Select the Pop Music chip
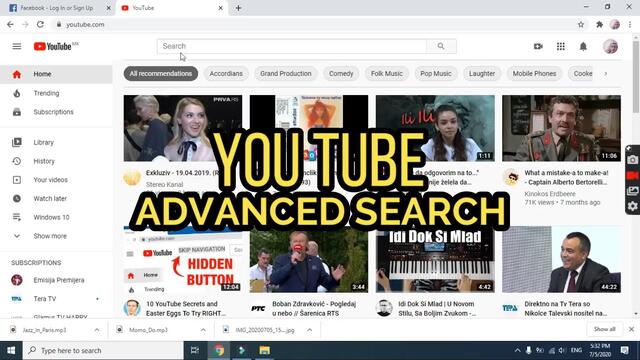This screenshot has width=640, height=360. pyautogui.click(x=436, y=73)
